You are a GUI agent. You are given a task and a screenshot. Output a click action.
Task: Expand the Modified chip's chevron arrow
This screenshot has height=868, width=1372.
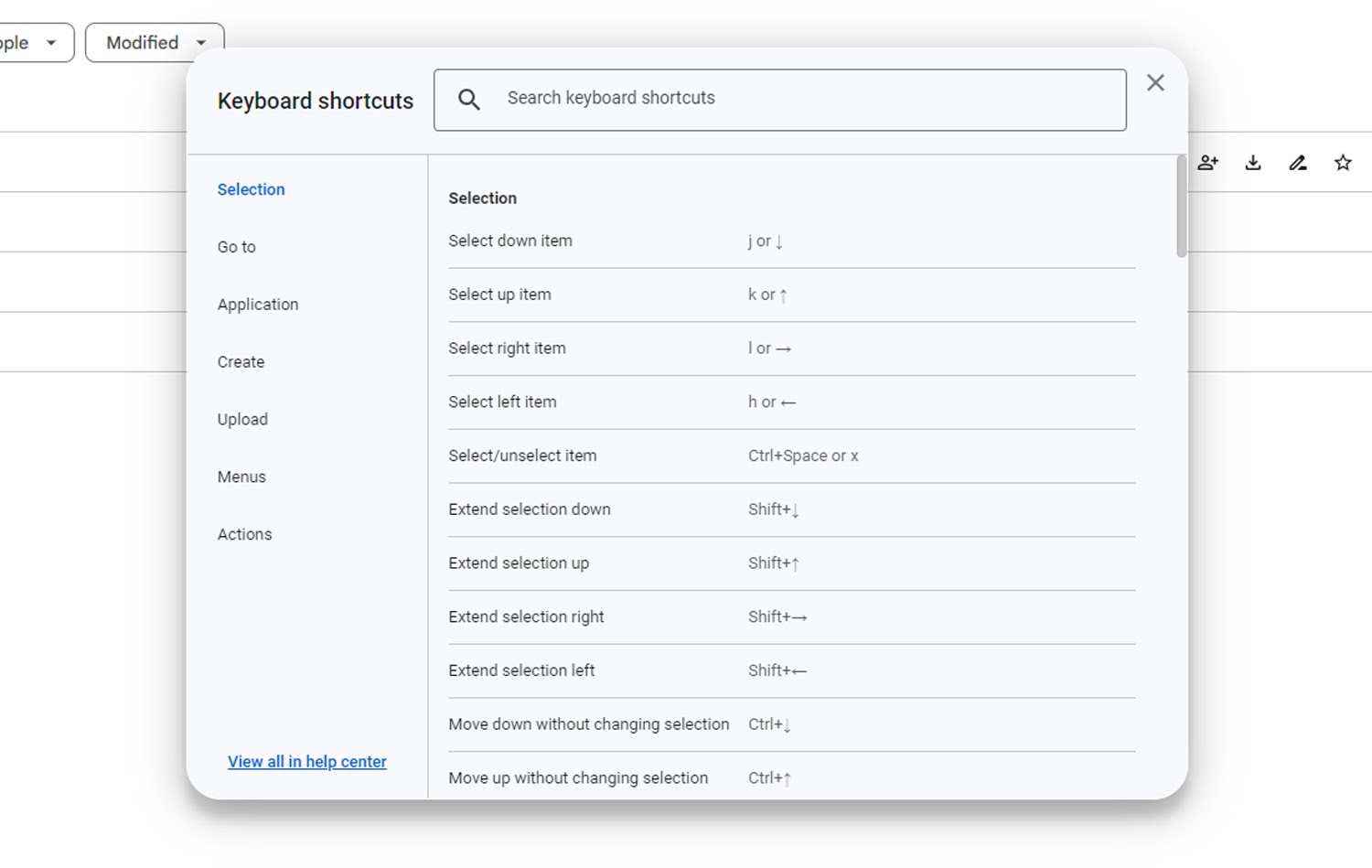click(202, 42)
